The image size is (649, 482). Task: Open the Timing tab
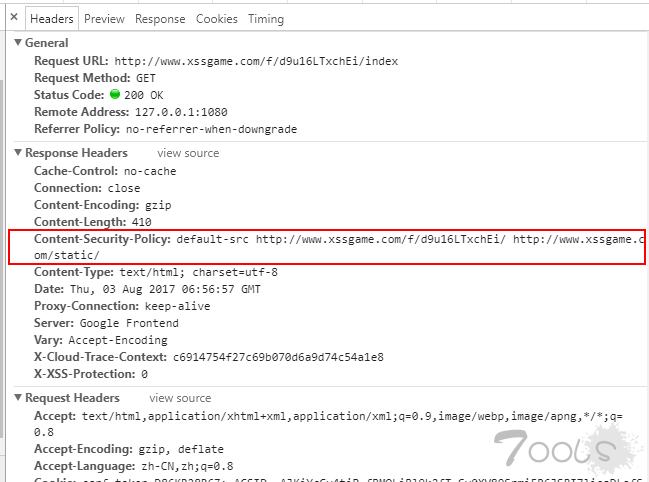266,19
